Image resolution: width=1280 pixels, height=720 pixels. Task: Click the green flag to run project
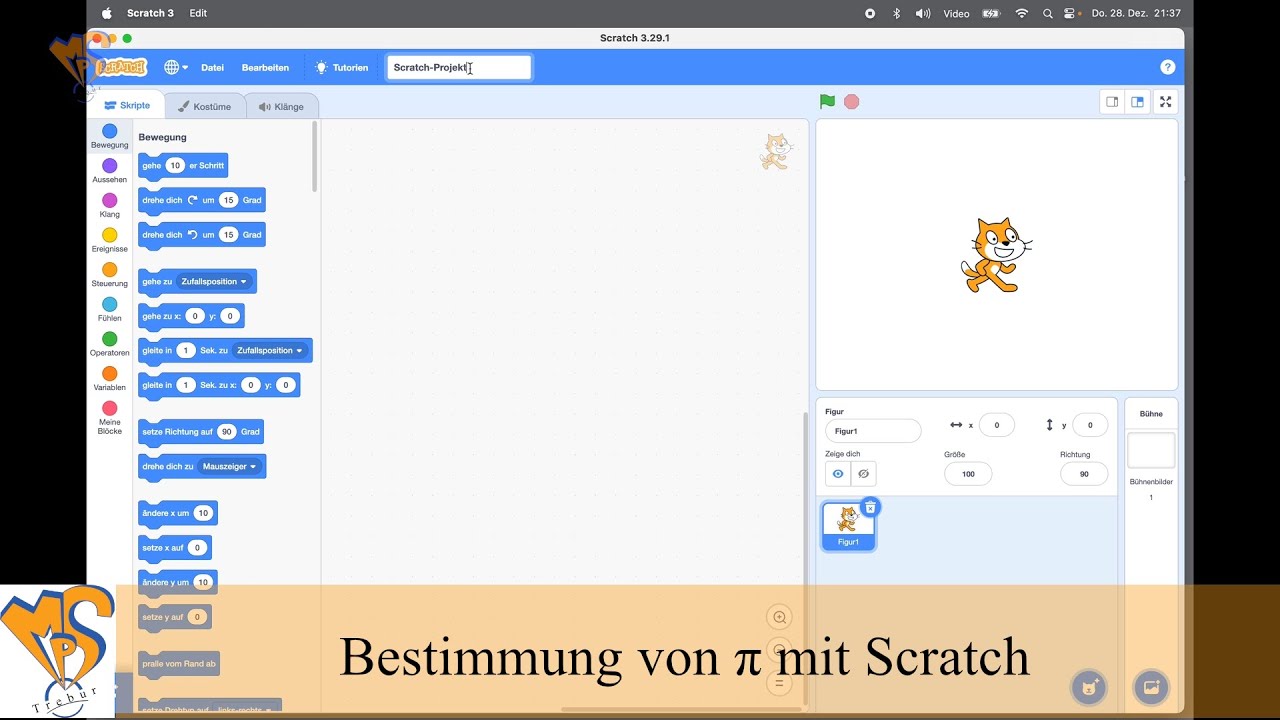pos(827,101)
